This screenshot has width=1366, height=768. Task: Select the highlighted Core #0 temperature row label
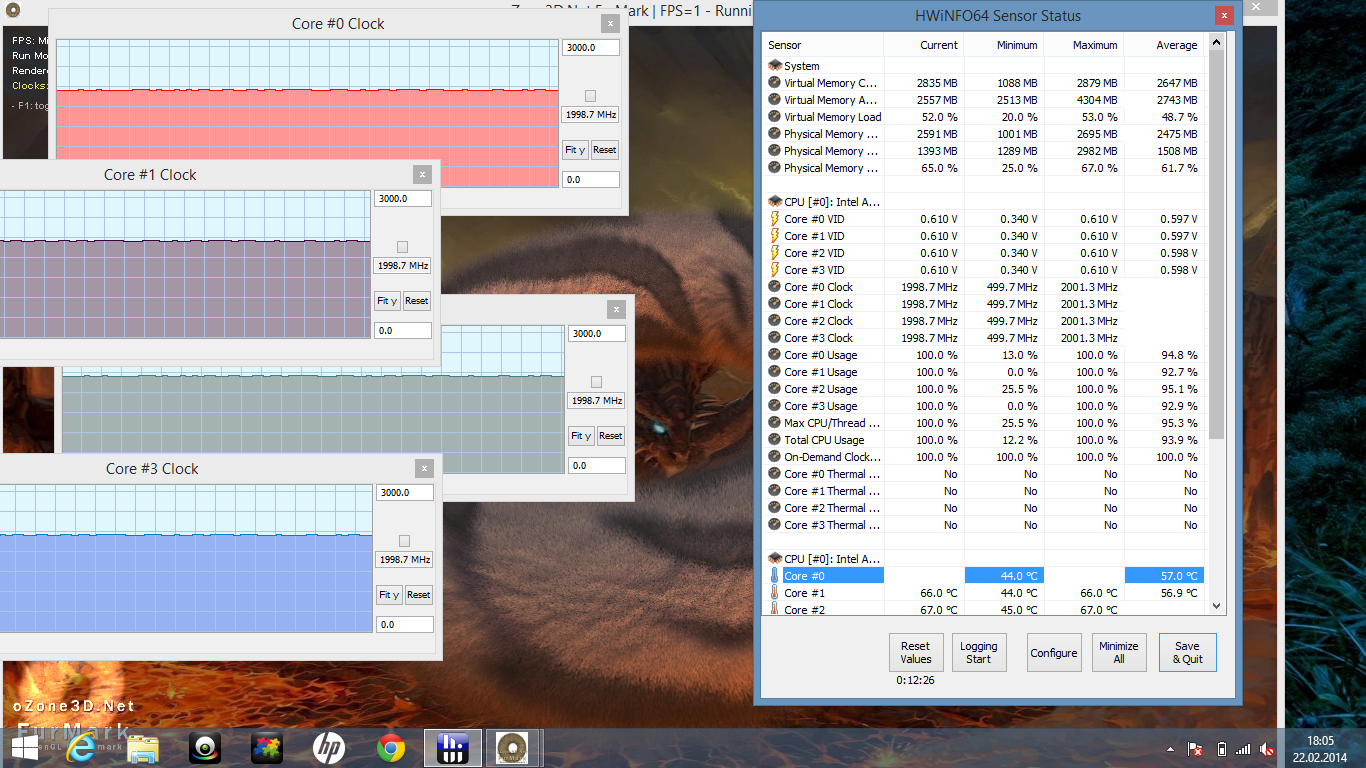[833, 576]
